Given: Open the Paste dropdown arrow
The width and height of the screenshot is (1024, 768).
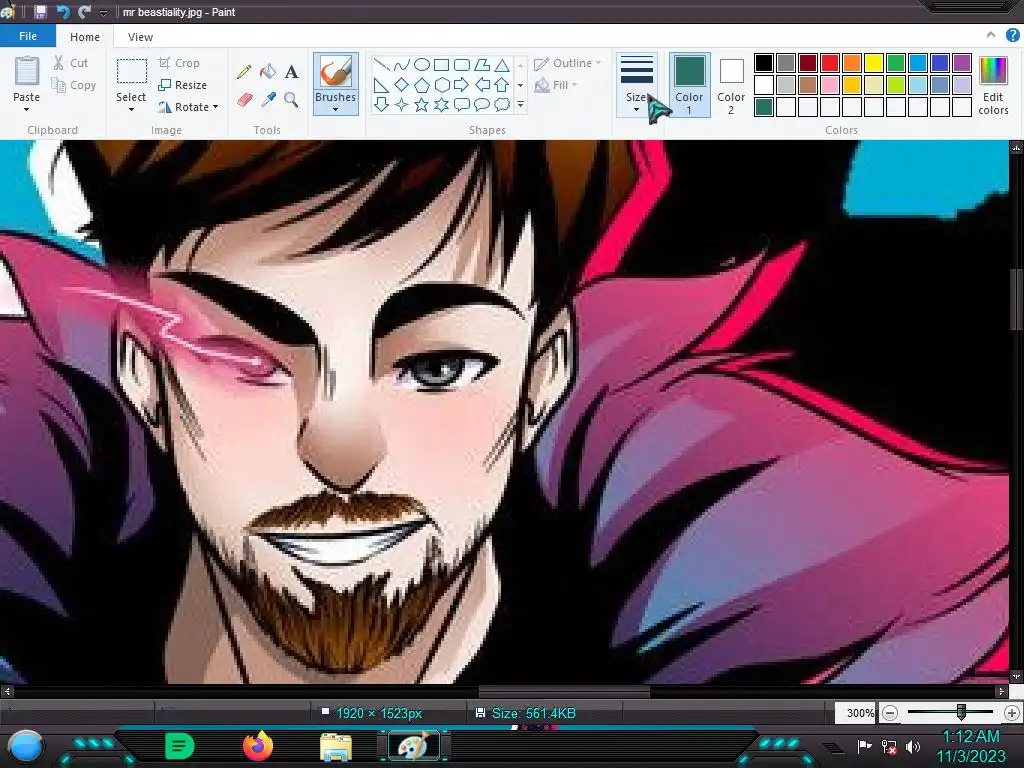Looking at the screenshot, I should tap(27, 110).
